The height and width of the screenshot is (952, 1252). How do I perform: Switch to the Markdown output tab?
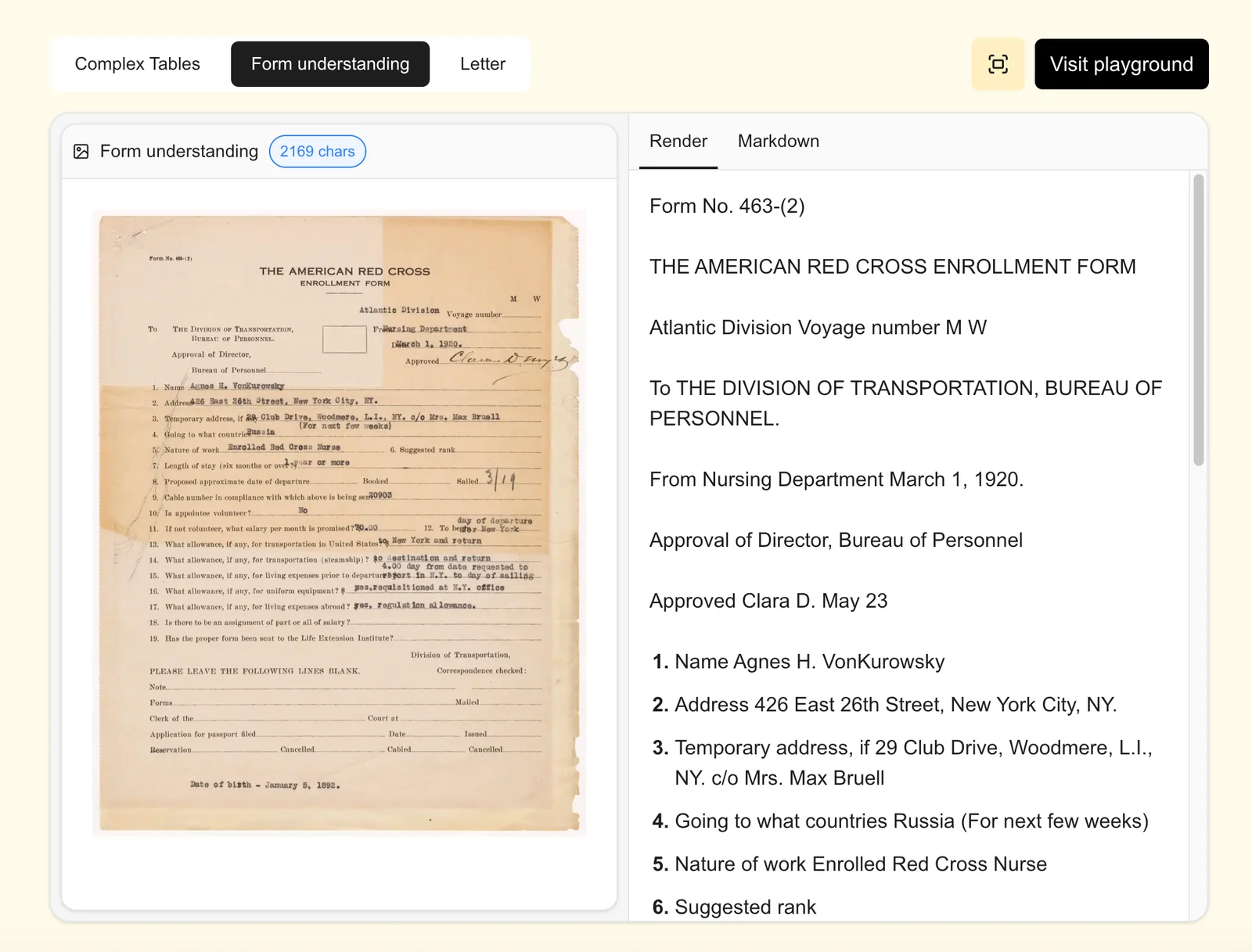(x=778, y=142)
